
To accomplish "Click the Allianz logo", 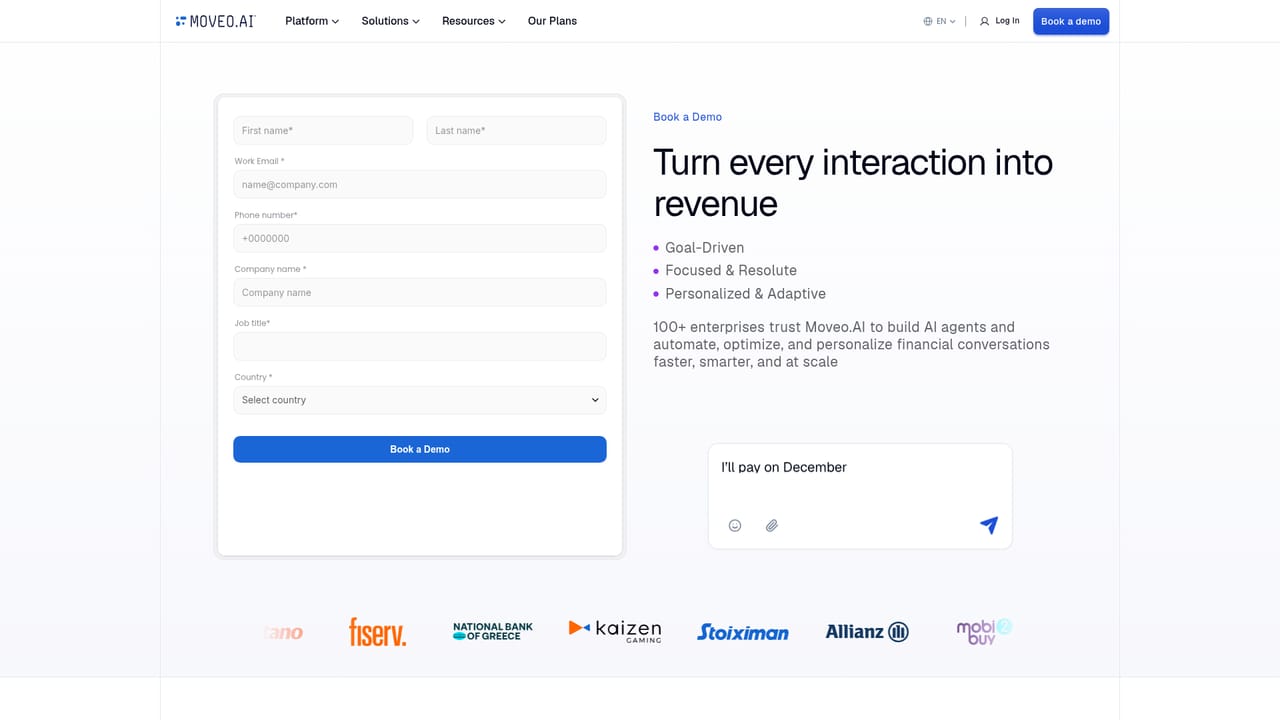I will tap(867, 632).
